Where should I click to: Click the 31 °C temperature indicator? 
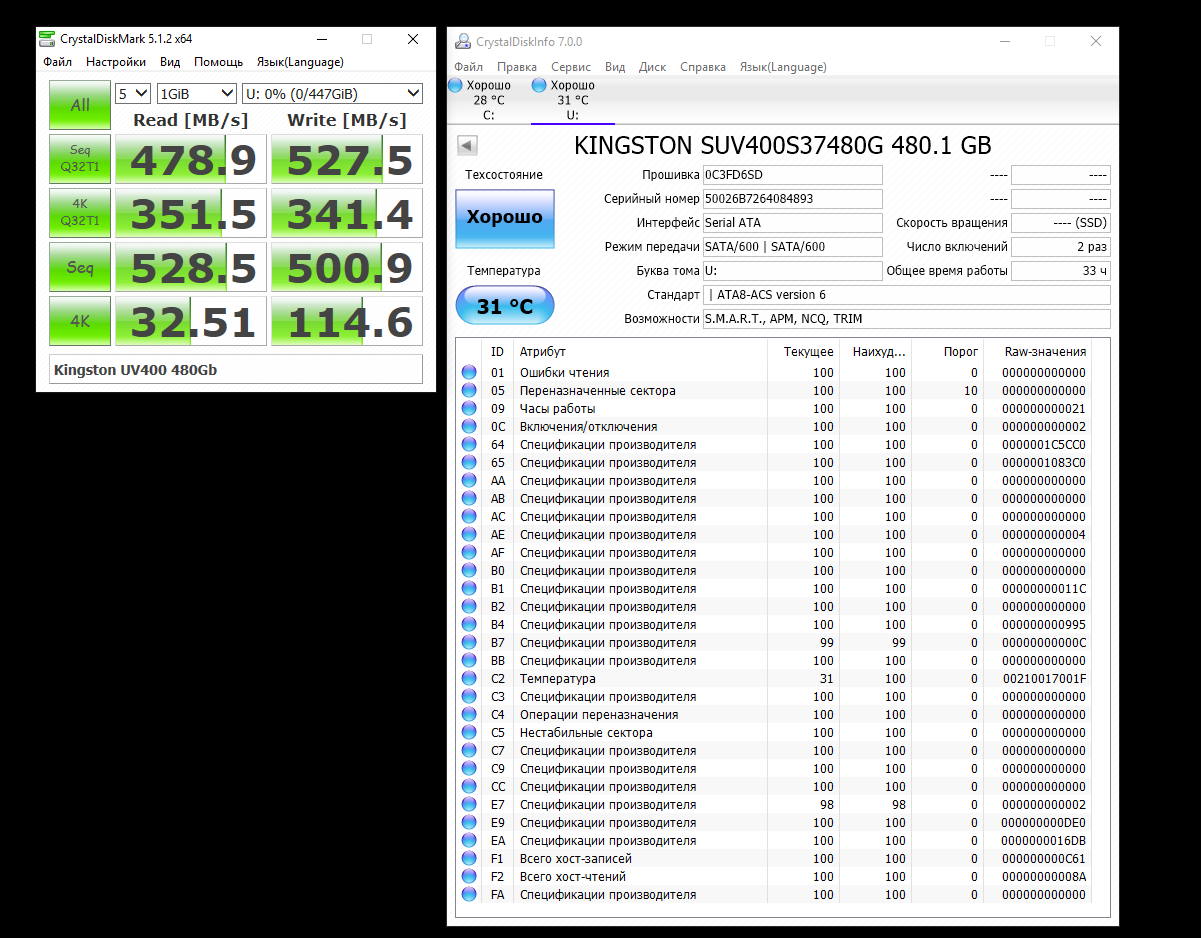pos(505,305)
